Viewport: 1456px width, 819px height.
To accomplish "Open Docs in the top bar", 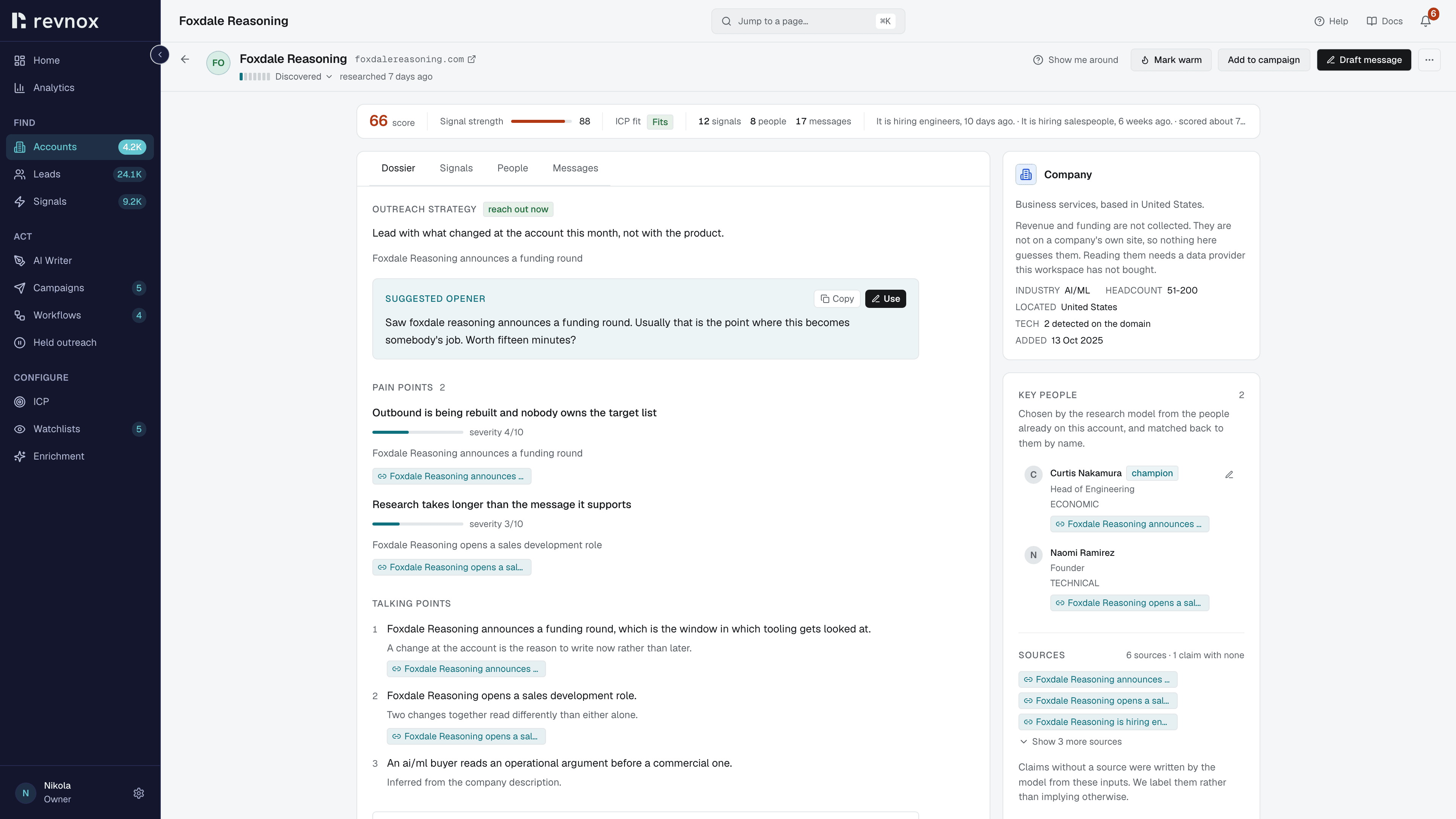I will (x=1384, y=21).
